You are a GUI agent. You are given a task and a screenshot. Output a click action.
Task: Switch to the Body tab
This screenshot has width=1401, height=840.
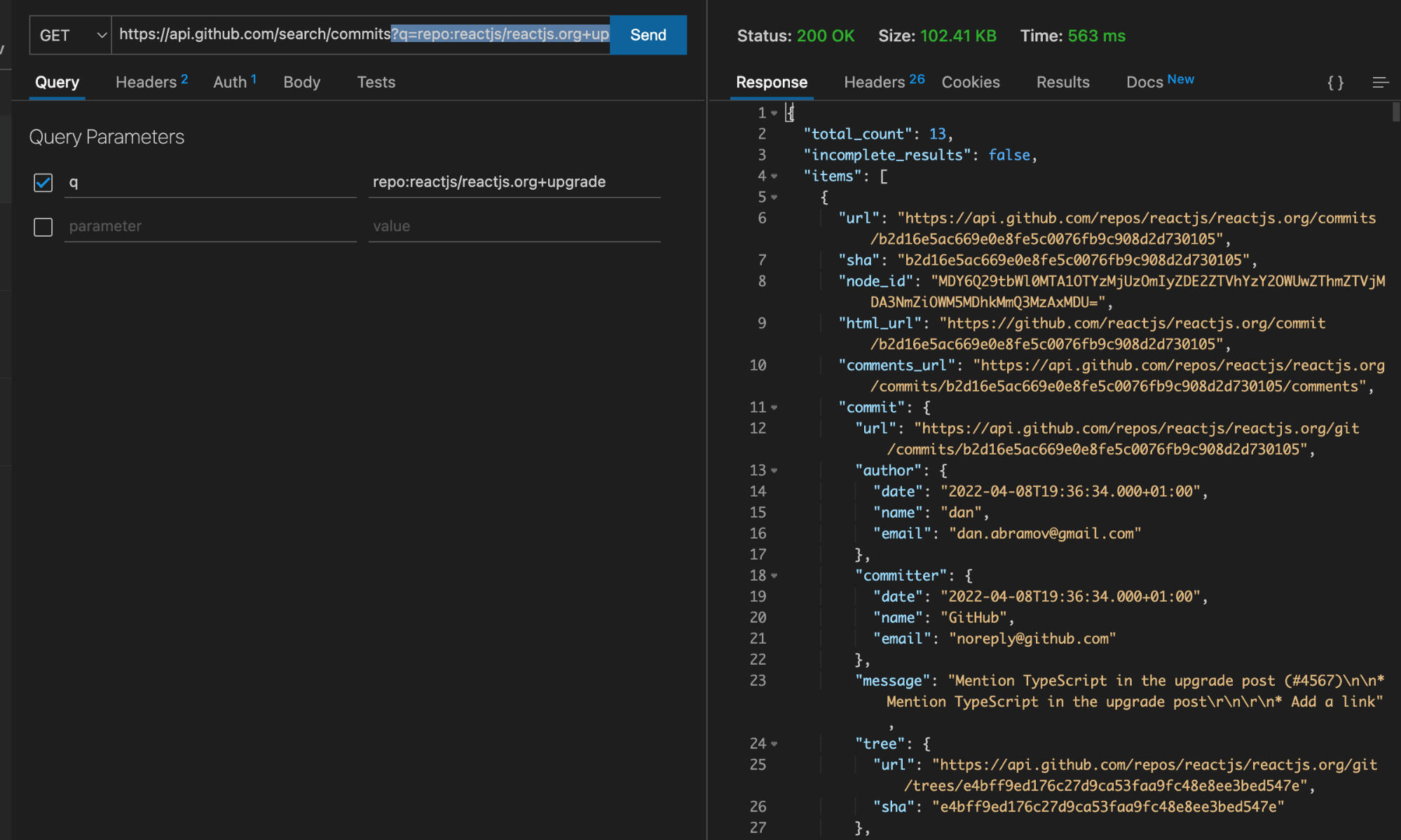tap(302, 82)
